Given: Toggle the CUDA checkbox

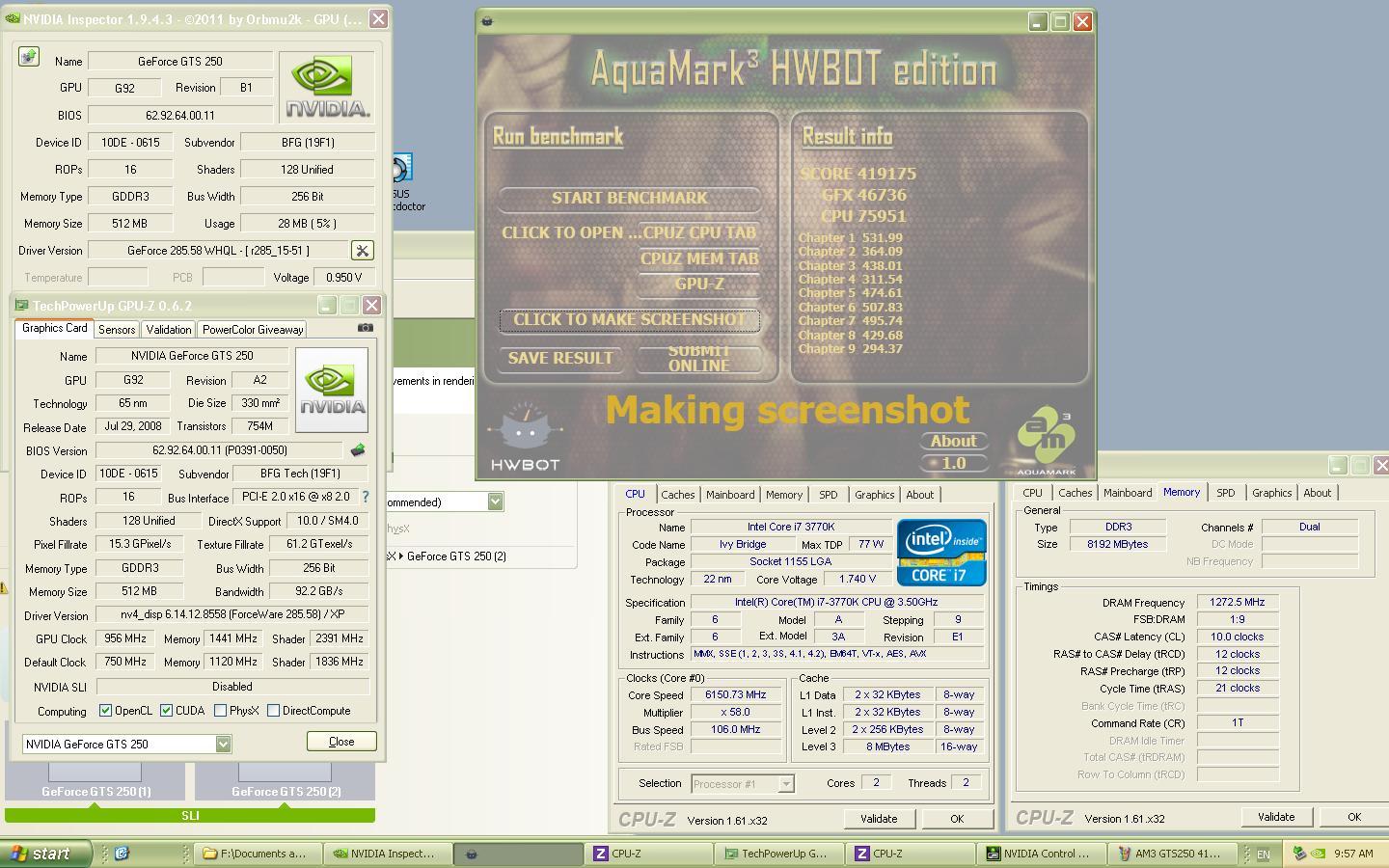Looking at the screenshot, I should click(167, 711).
